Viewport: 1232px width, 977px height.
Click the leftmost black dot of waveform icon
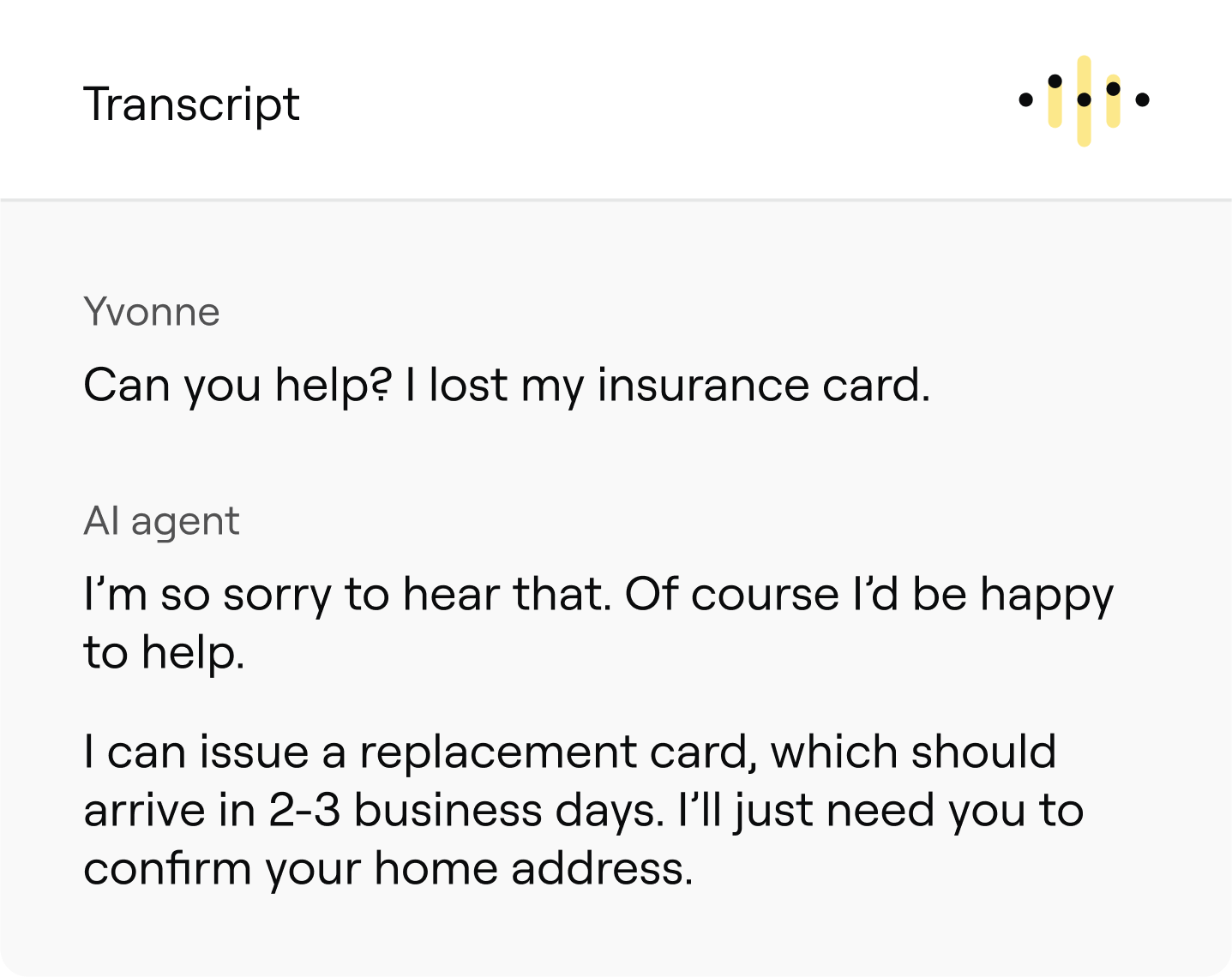[x=1025, y=100]
